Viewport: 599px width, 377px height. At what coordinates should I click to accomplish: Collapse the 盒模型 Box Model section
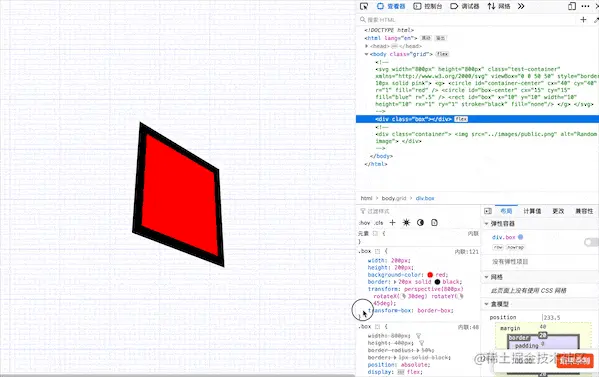point(486,304)
